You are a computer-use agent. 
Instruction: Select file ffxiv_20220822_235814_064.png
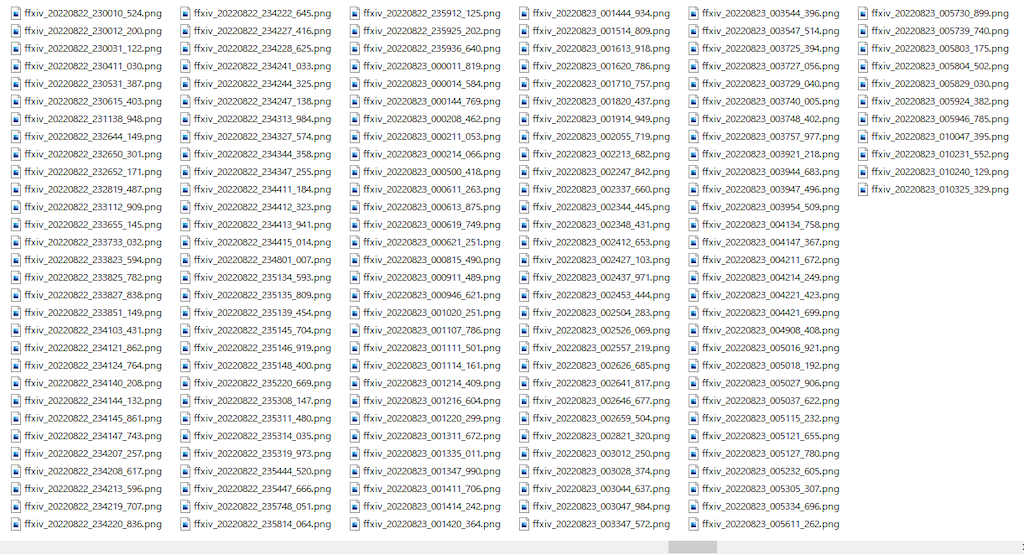(x=263, y=524)
